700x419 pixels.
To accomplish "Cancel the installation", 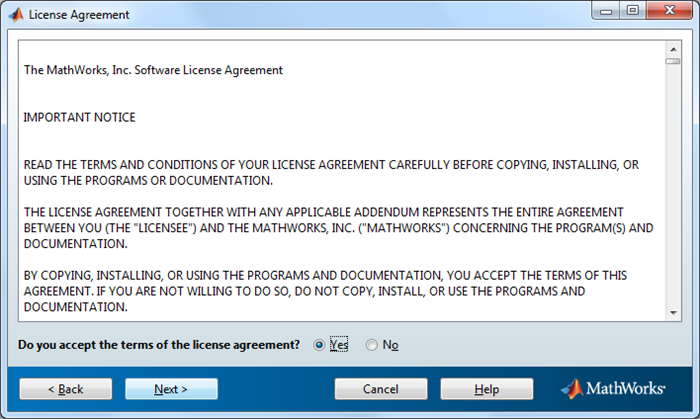I will [380, 389].
